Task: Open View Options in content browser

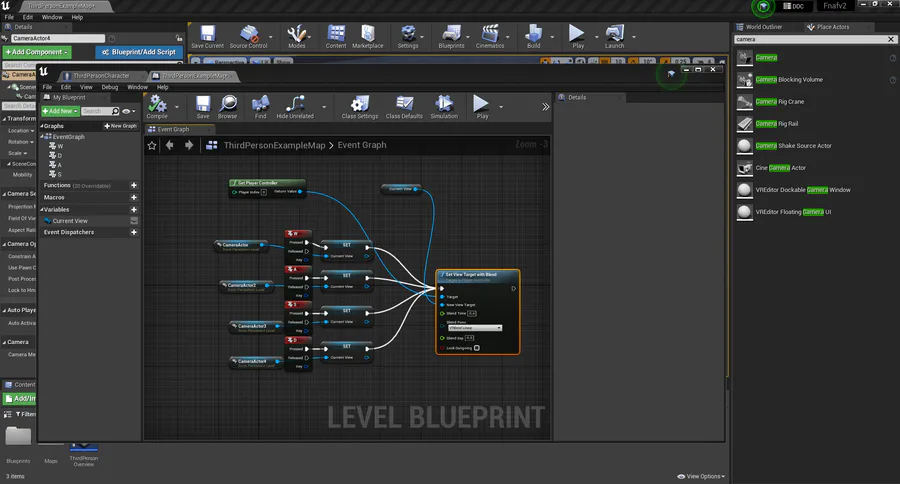Action: pos(701,477)
